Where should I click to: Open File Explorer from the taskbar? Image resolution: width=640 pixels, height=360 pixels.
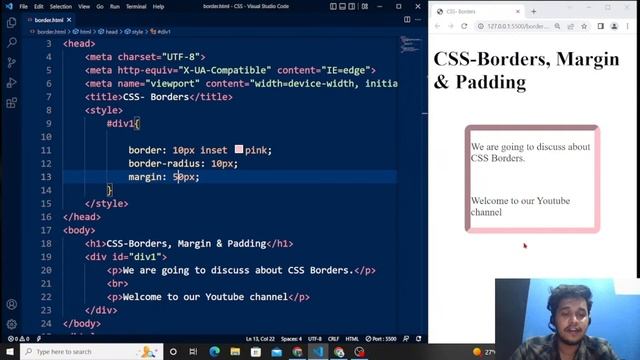235,351
